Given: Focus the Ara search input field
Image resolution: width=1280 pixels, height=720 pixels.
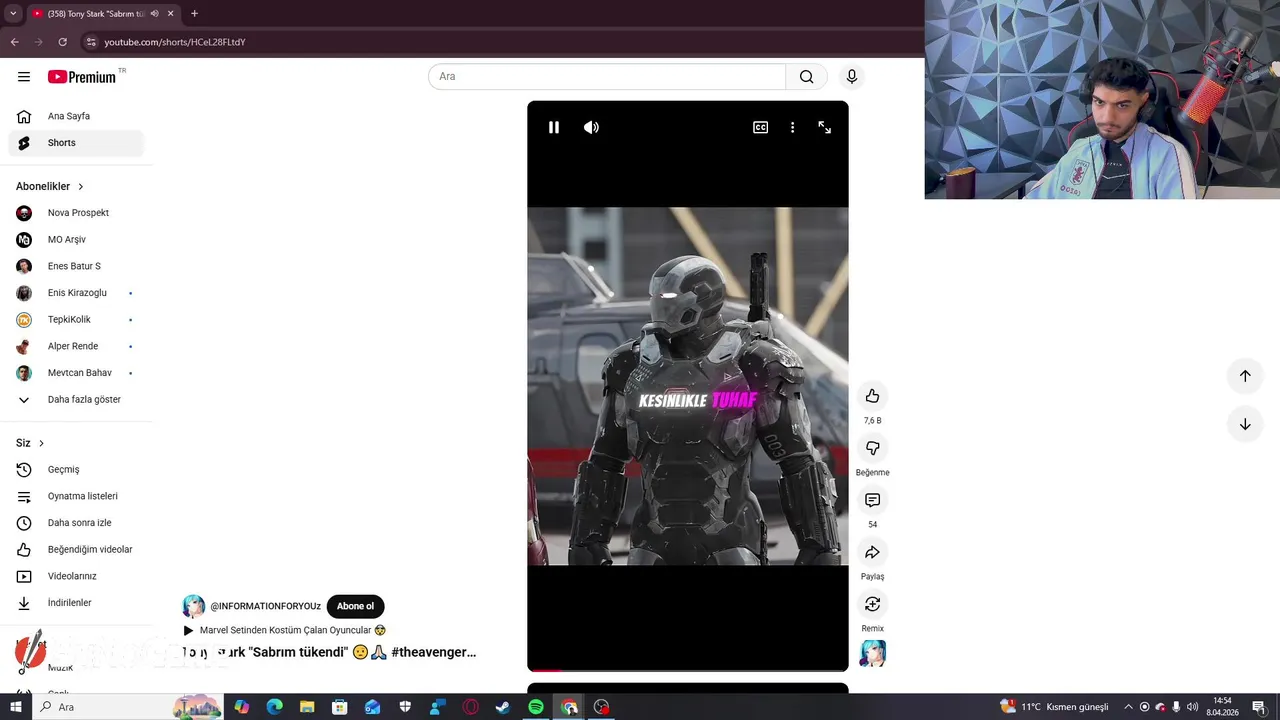Looking at the screenshot, I should [x=607, y=76].
